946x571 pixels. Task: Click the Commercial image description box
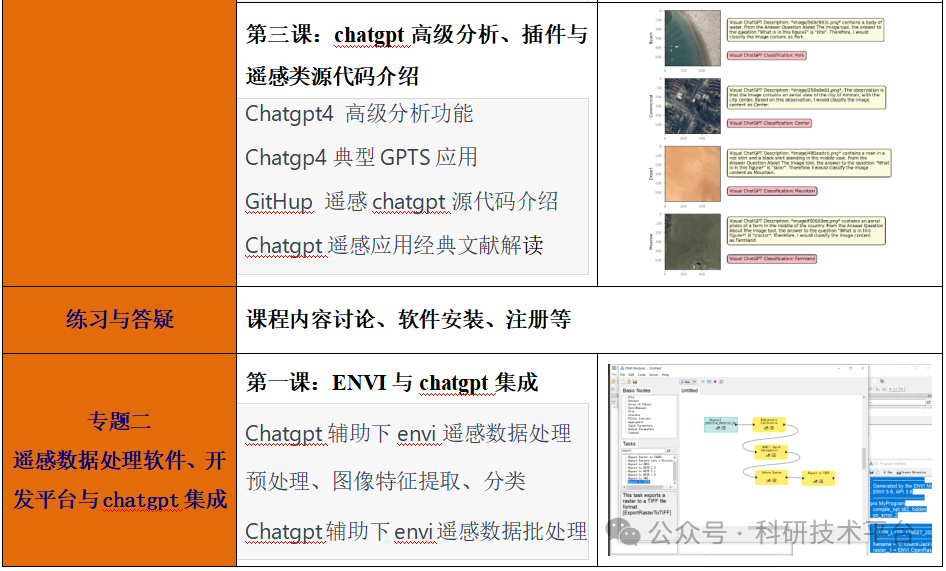click(807, 98)
